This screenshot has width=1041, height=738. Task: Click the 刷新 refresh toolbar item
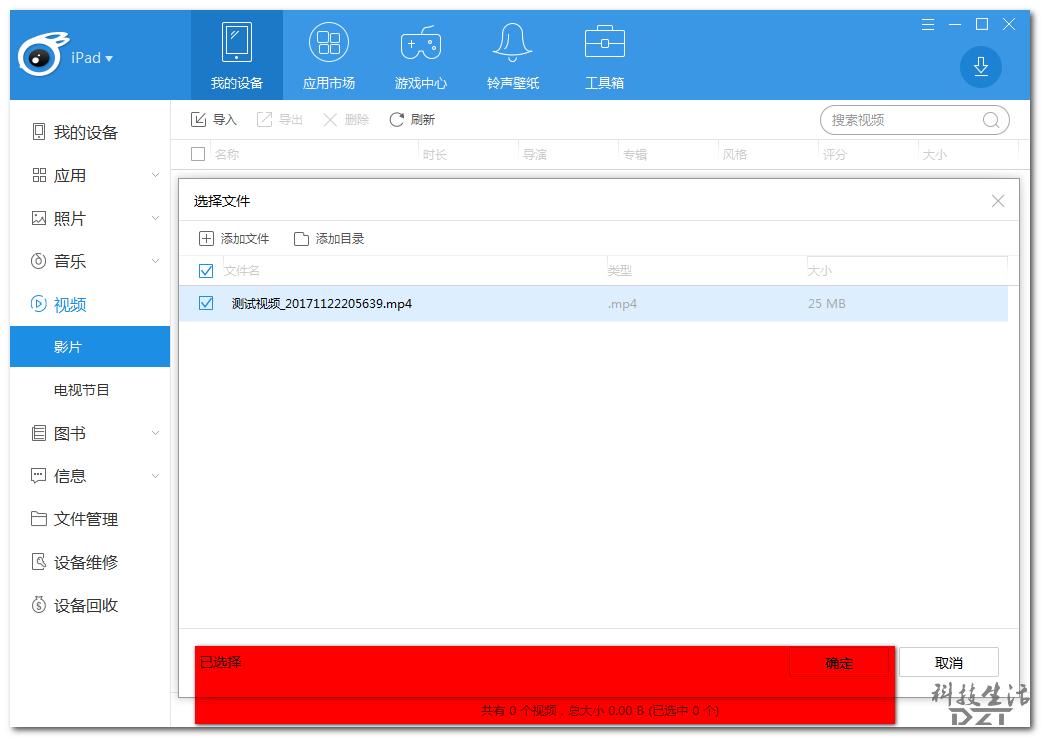coord(411,119)
